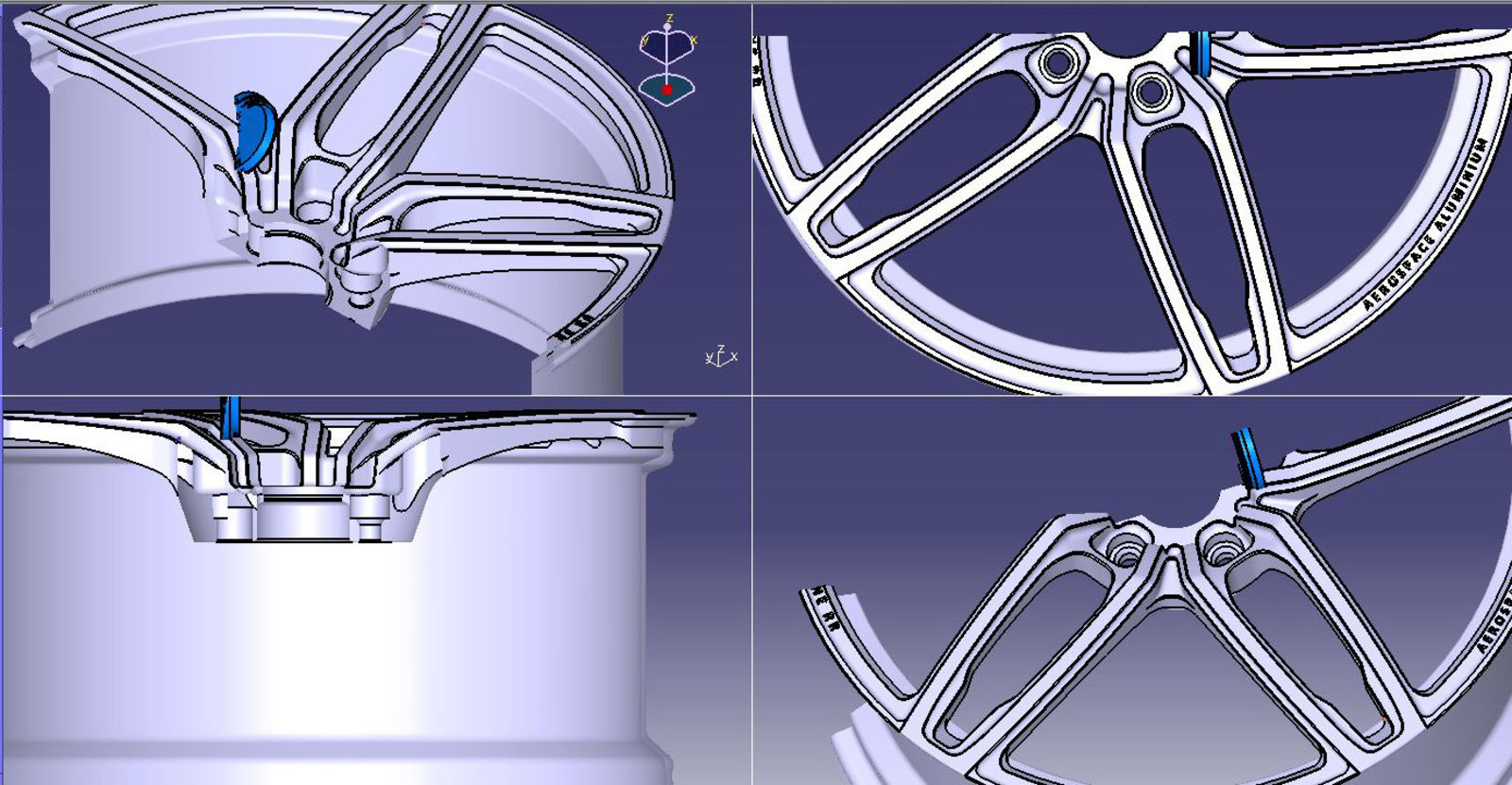The height and width of the screenshot is (785, 1512).
Task: Click the horizontal divider between the viewports
Action: (x=378, y=395)
